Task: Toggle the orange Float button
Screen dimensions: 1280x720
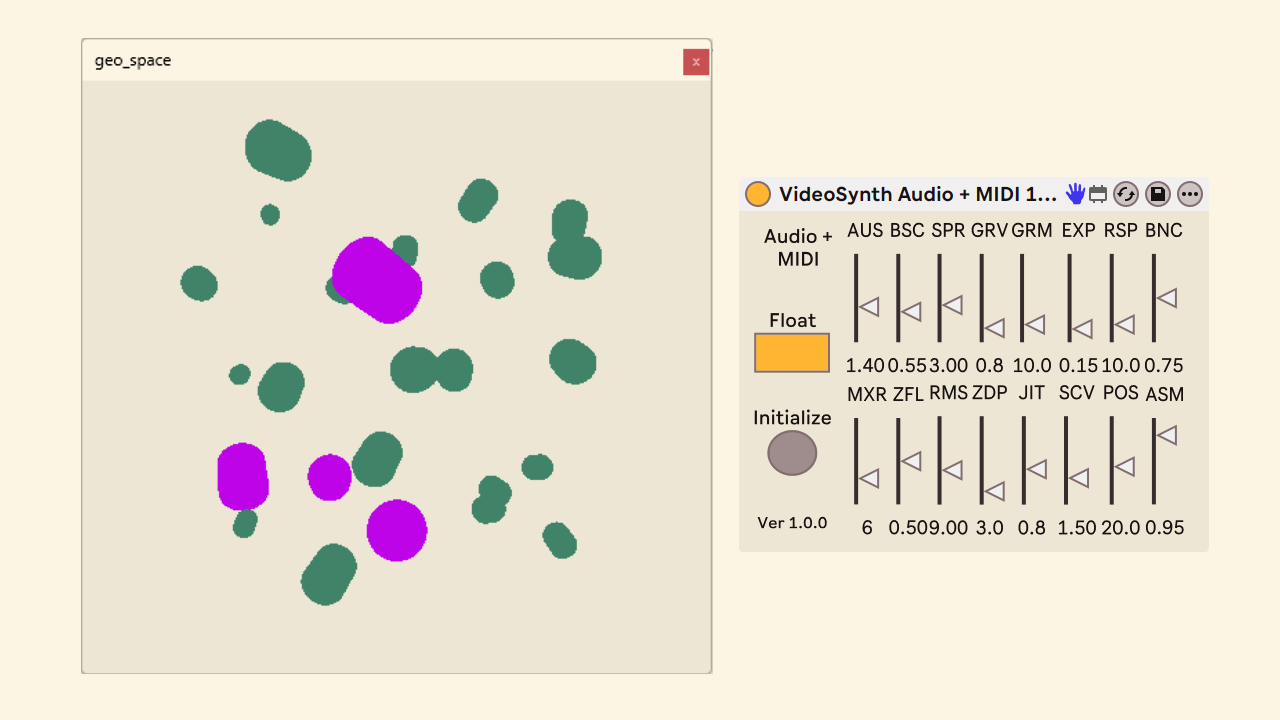Action: tap(791, 353)
